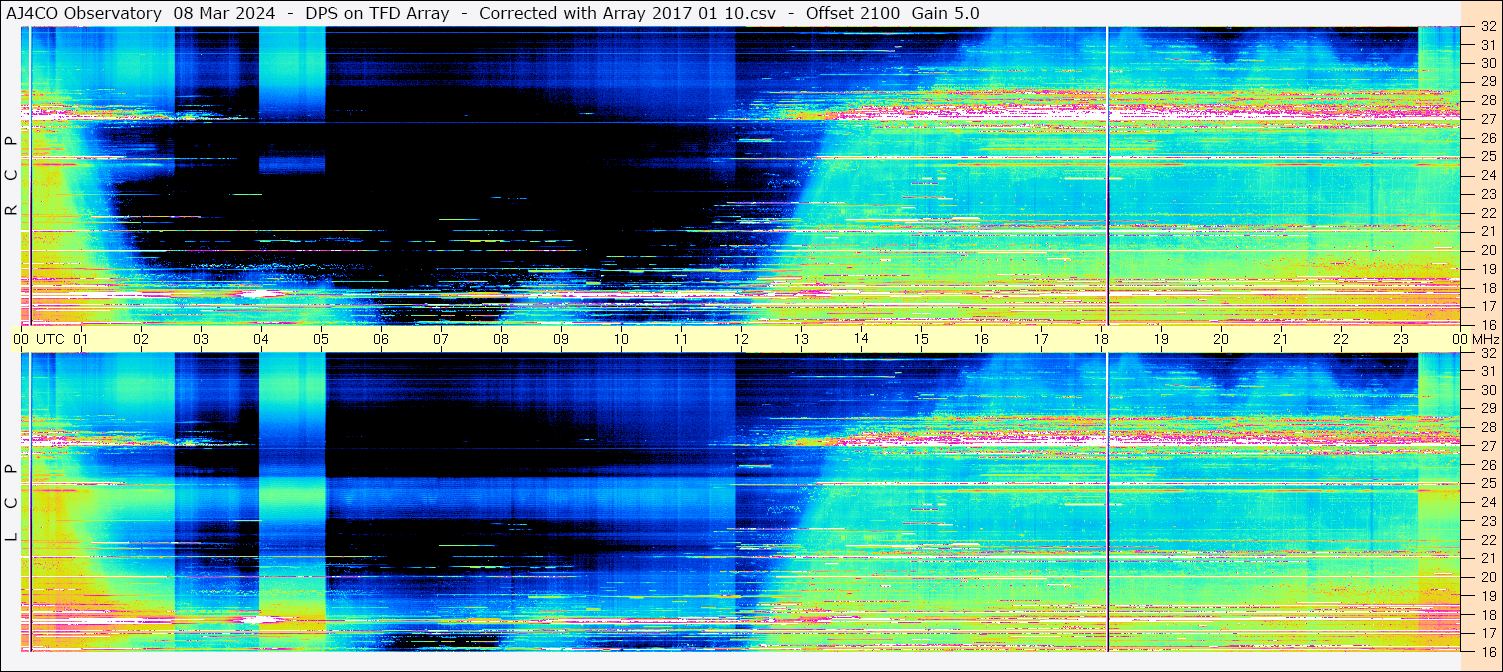Screen dimensions: 1503x672
Task: Click the 16 hour label on the UTC axis
Action: 981,339
